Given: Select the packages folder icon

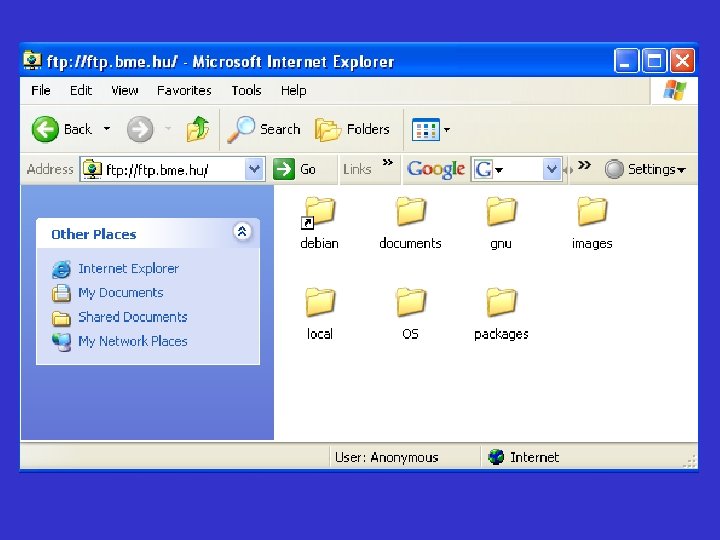Looking at the screenshot, I should (501, 303).
